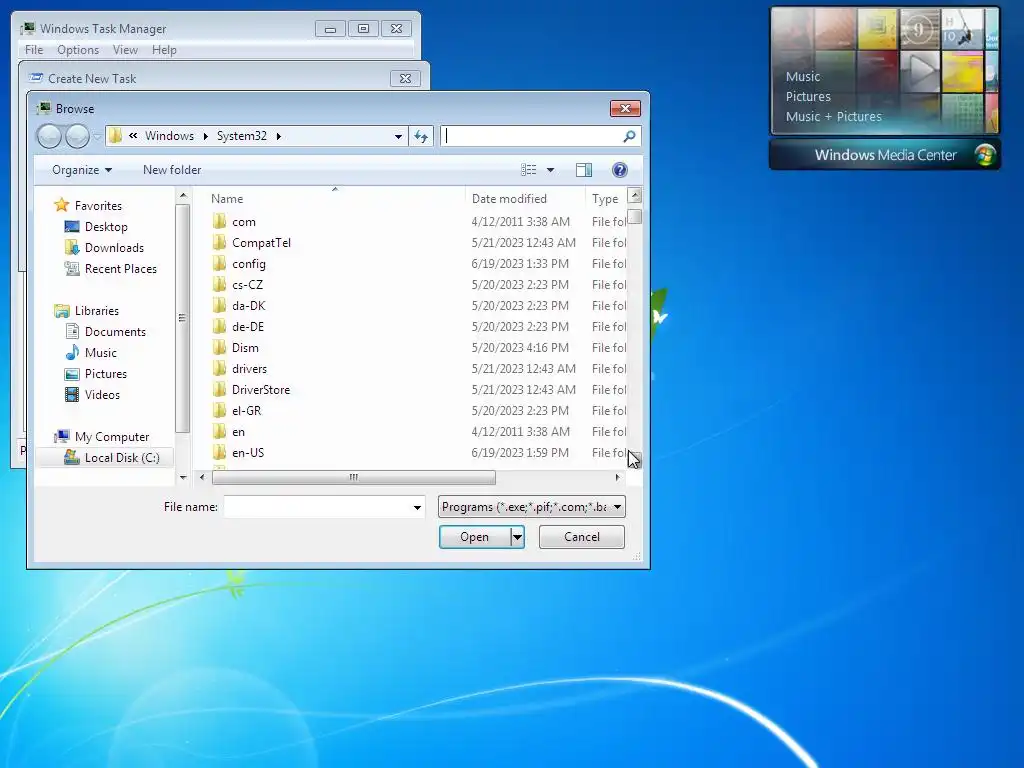This screenshot has width=1024, height=768.
Task: Expand the address bar history dropdown
Action: [x=398, y=136]
